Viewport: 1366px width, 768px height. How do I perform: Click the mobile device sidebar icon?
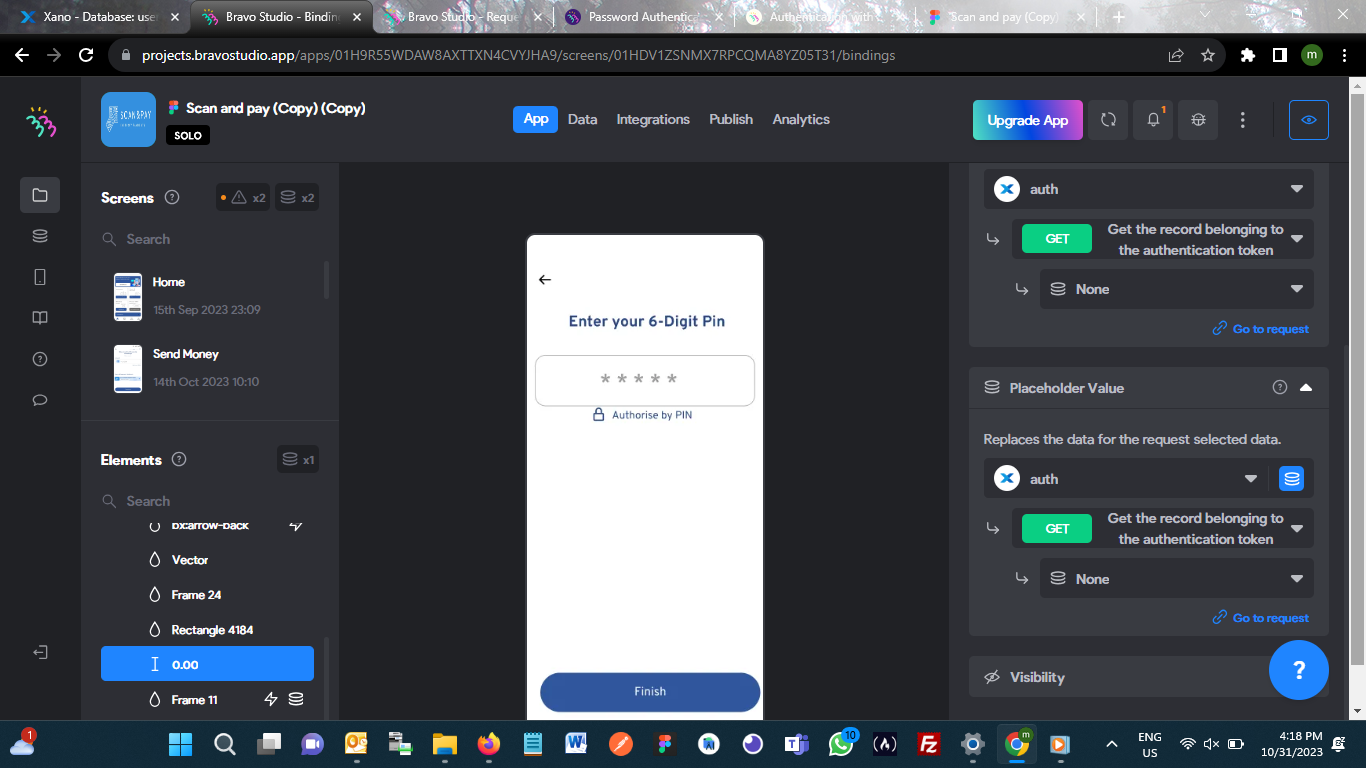point(40,277)
